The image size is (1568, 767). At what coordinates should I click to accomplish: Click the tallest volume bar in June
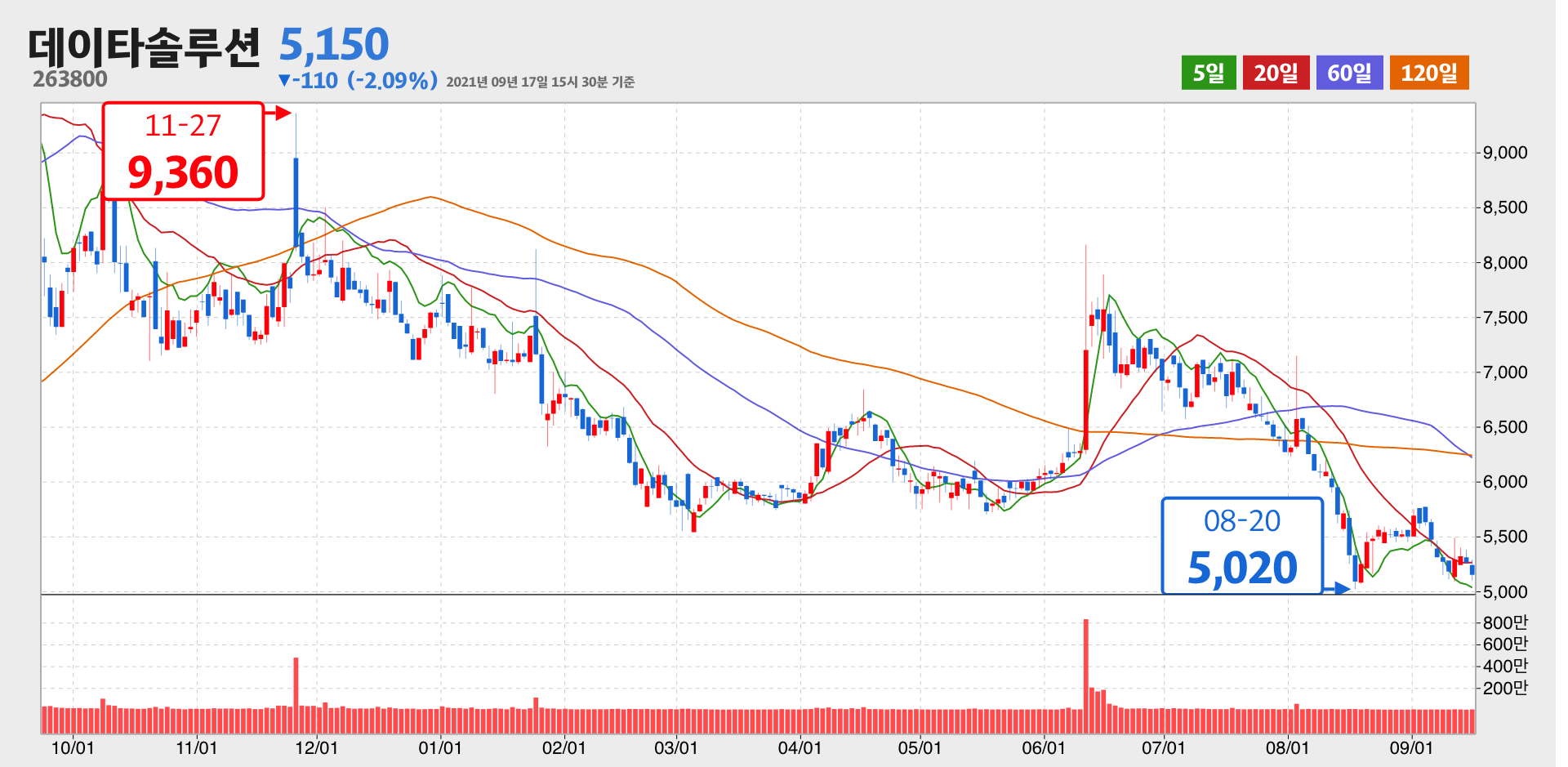pyautogui.click(x=1086, y=676)
